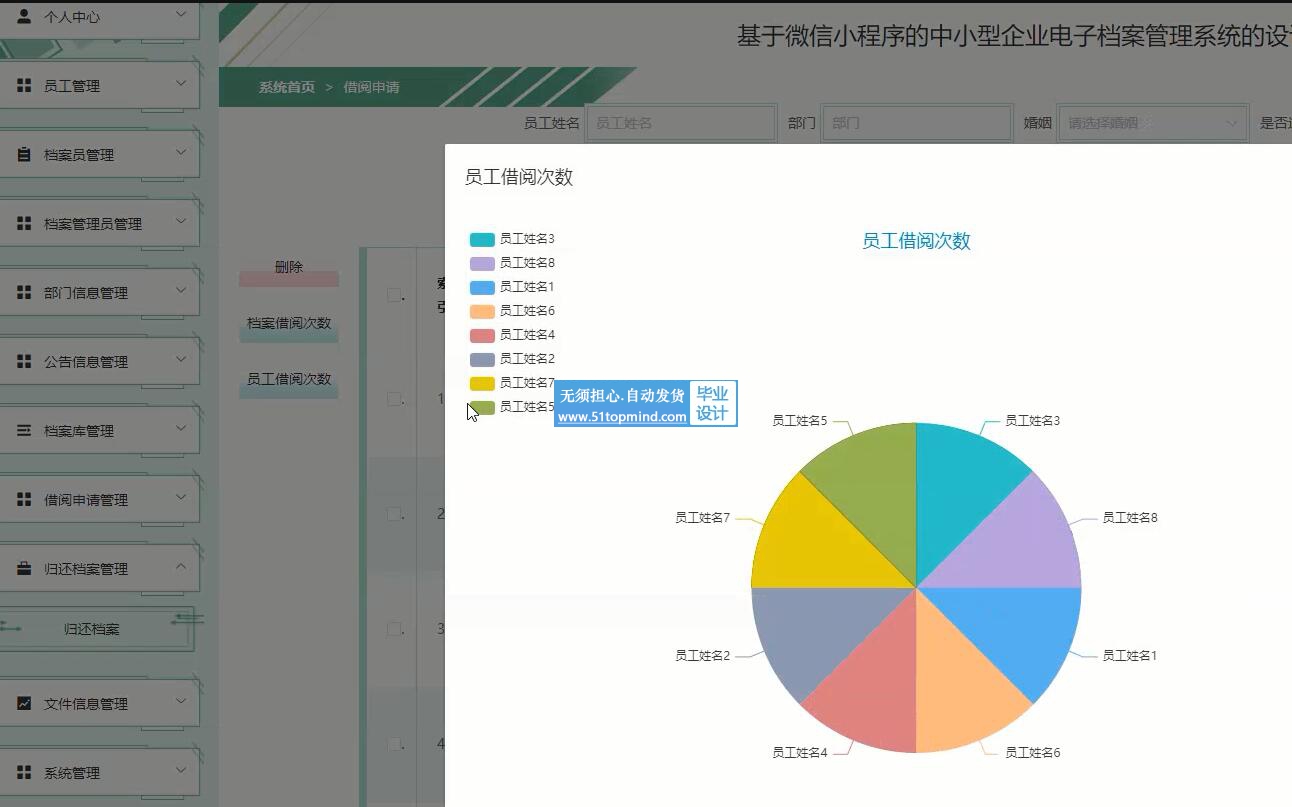Expand the 借阅申请管理 chevron
Screen dimensions: 1292x807
(x=181, y=497)
